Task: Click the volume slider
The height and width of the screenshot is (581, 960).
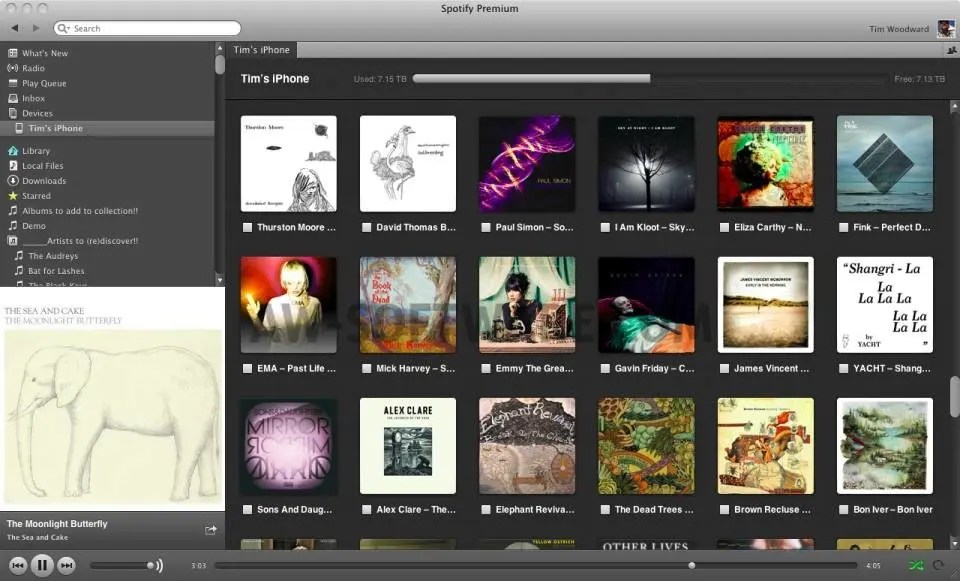Action: 121,565
